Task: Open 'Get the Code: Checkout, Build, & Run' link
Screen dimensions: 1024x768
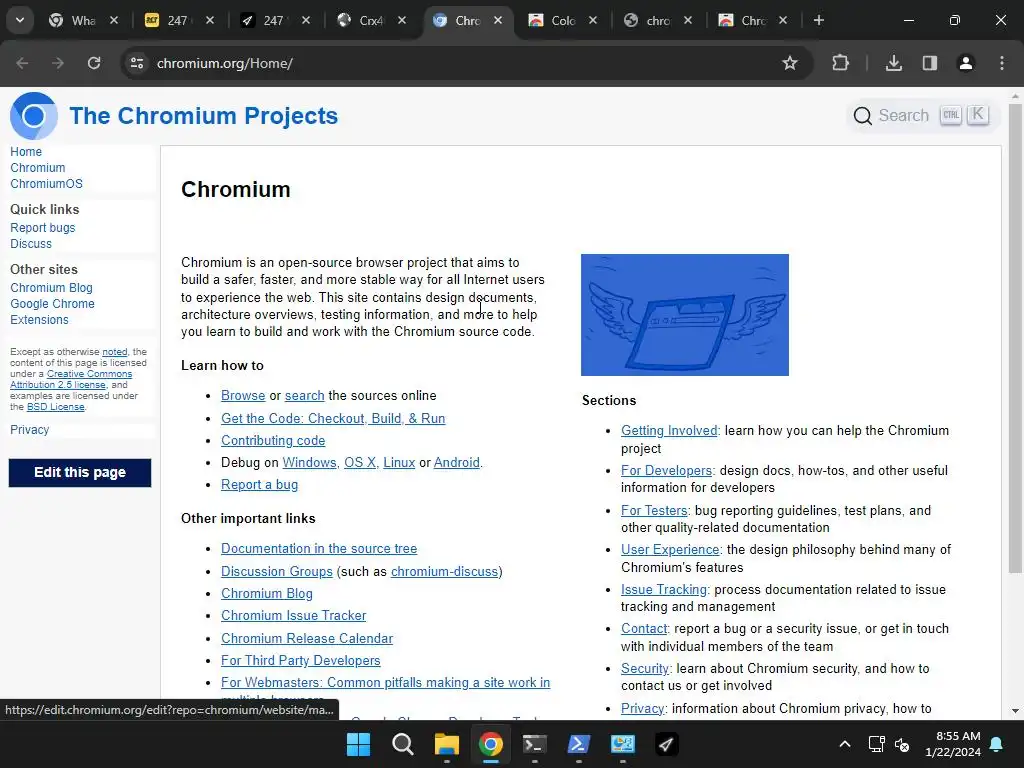Action: (x=333, y=419)
